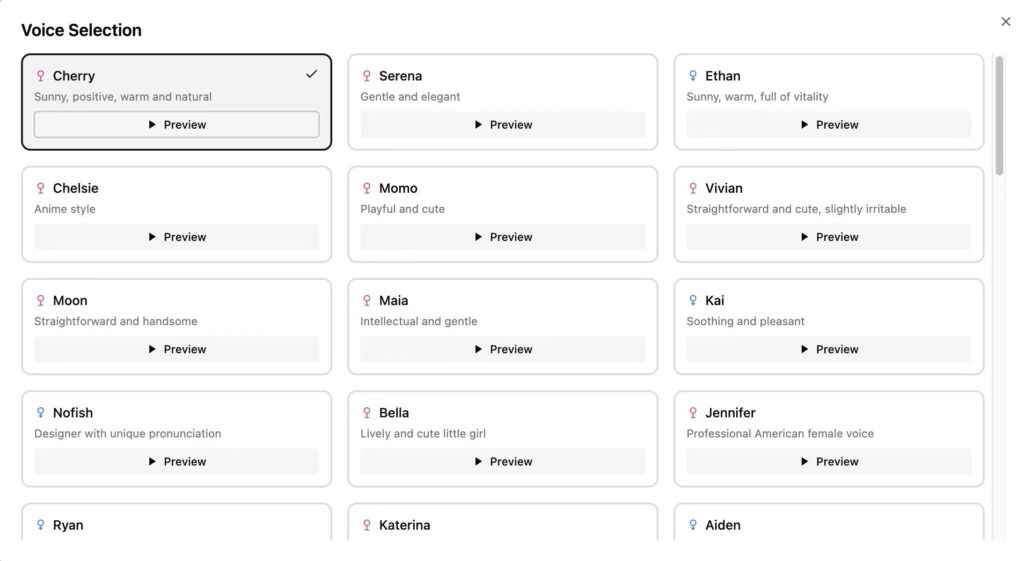Play the Cherry voice preview
Viewport: 1024px width, 561px height.
[177, 125]
